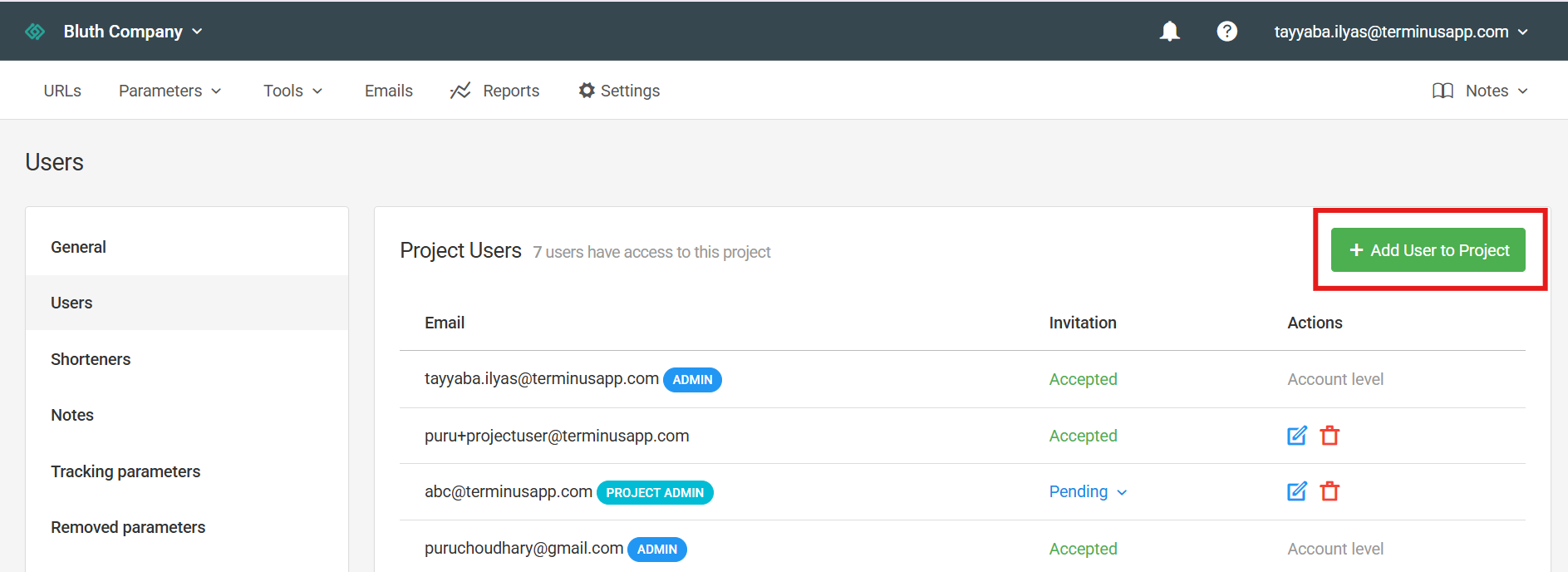Click the Invitation column header
Screen dimensions: 1568x572
point(1083,323)
